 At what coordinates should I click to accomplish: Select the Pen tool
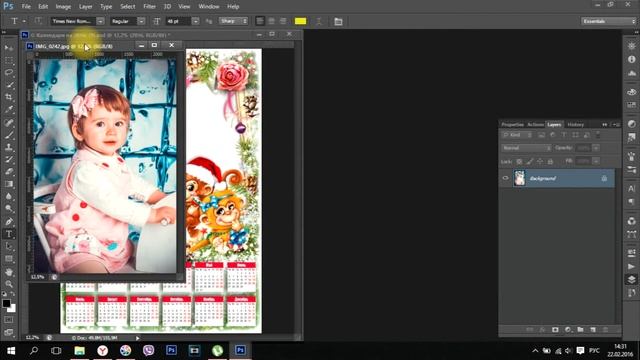(x=9, y=222)
